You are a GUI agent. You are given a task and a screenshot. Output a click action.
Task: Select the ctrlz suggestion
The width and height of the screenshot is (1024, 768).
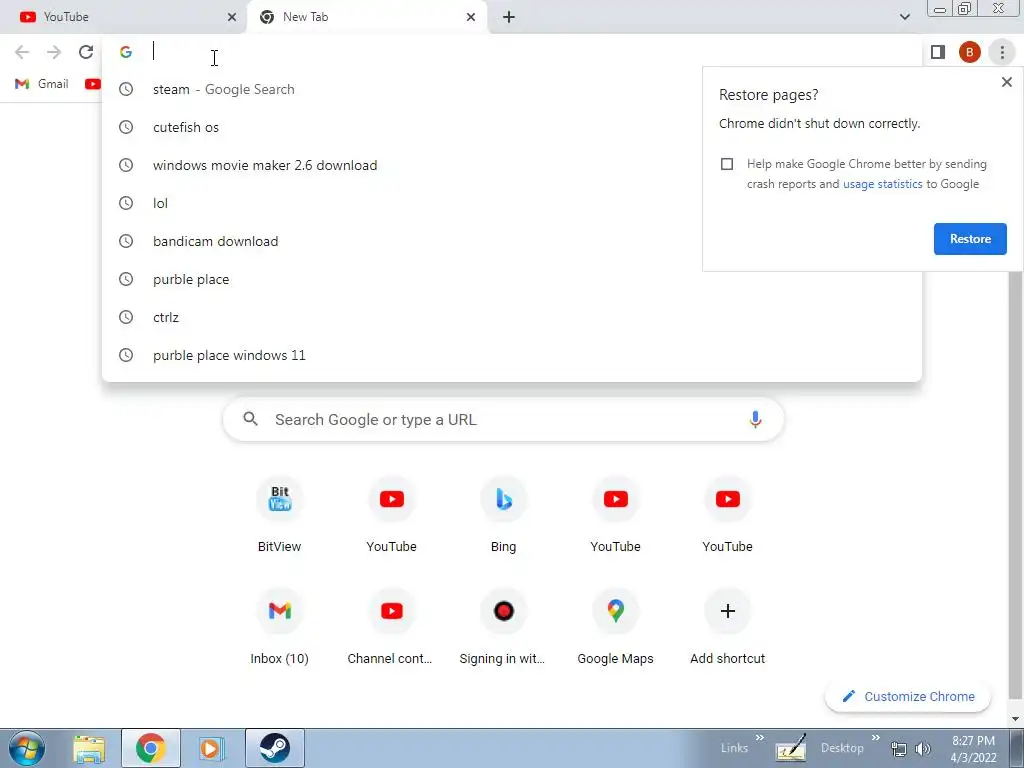pos(512,317)
